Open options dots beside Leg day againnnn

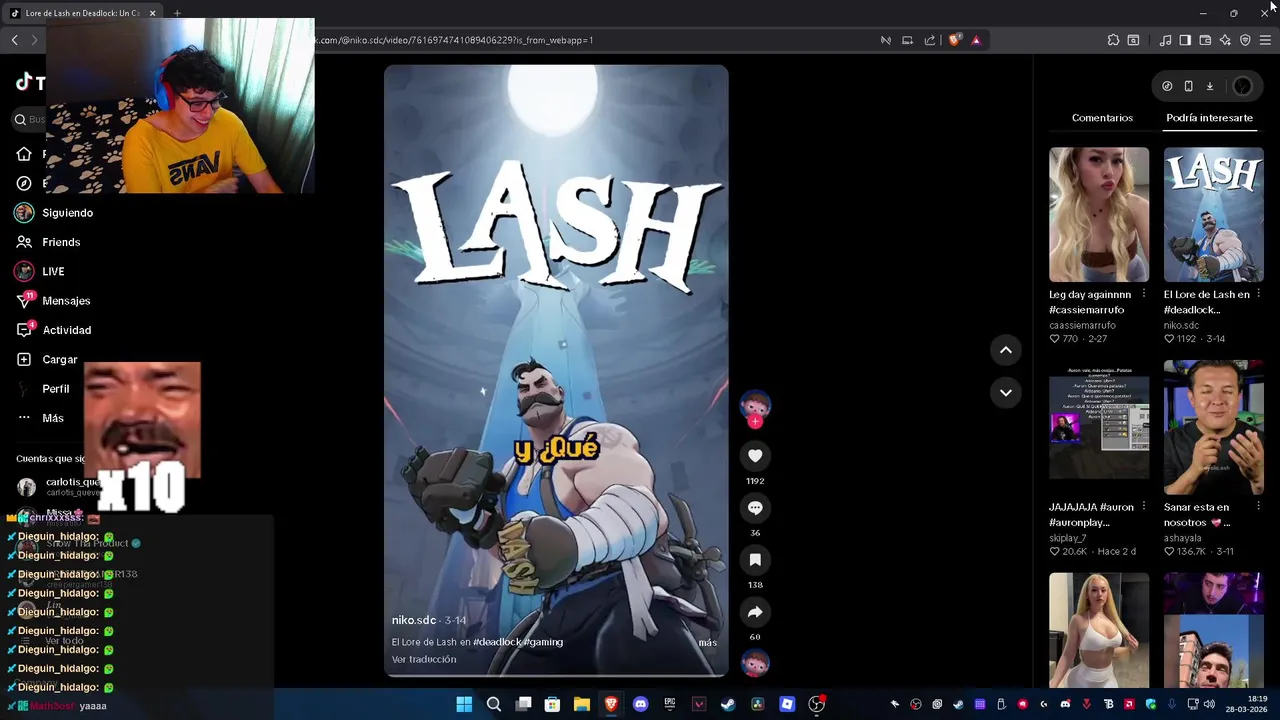(x=1144, y=295)
